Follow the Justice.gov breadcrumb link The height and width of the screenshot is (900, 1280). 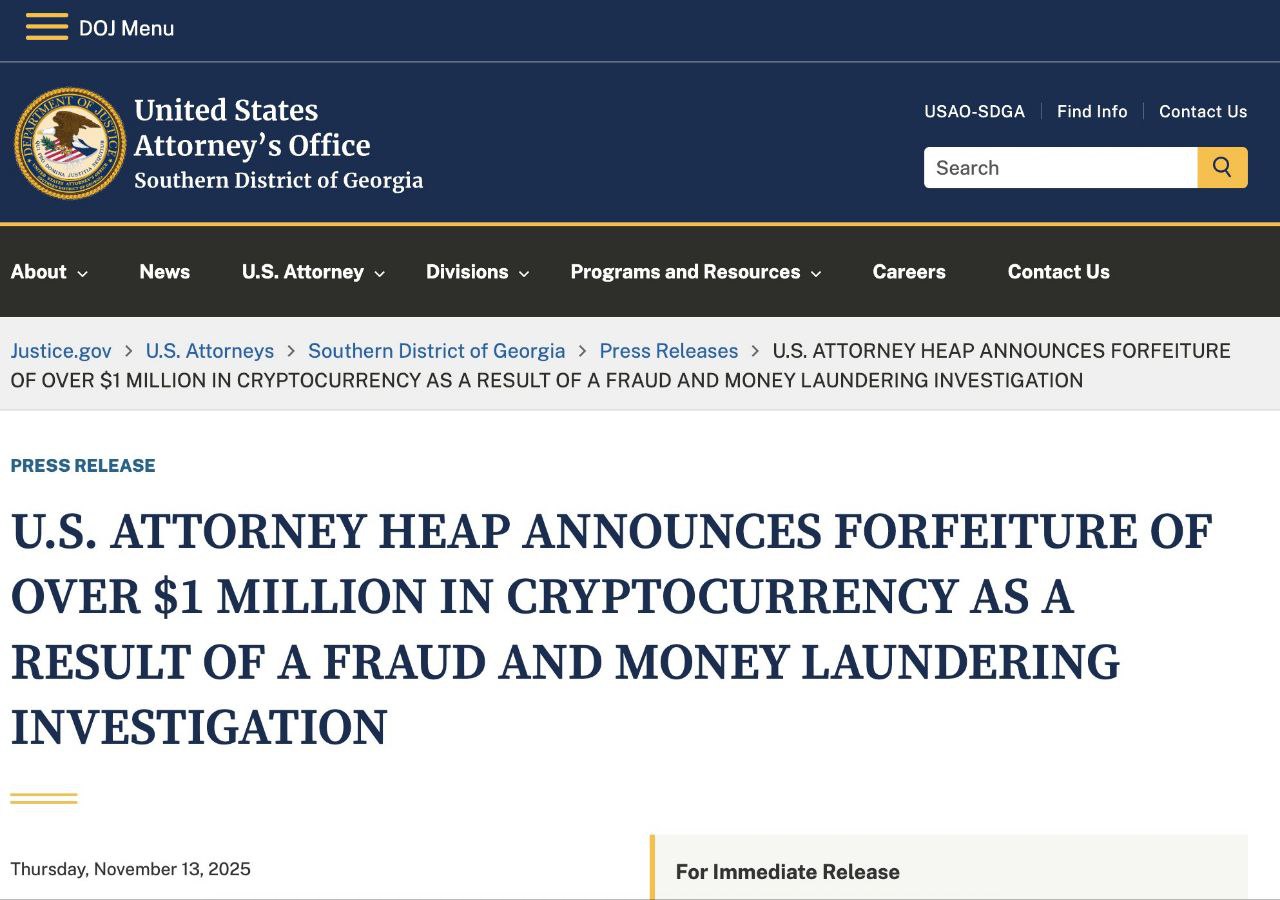[x=61, y=351]
